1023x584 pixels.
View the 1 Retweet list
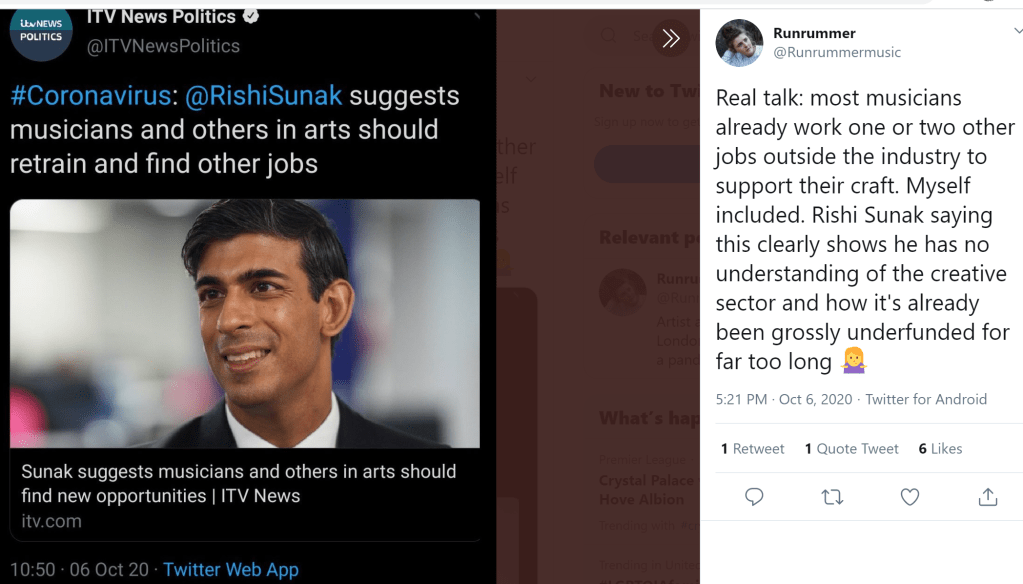click(x=752, y=449)
